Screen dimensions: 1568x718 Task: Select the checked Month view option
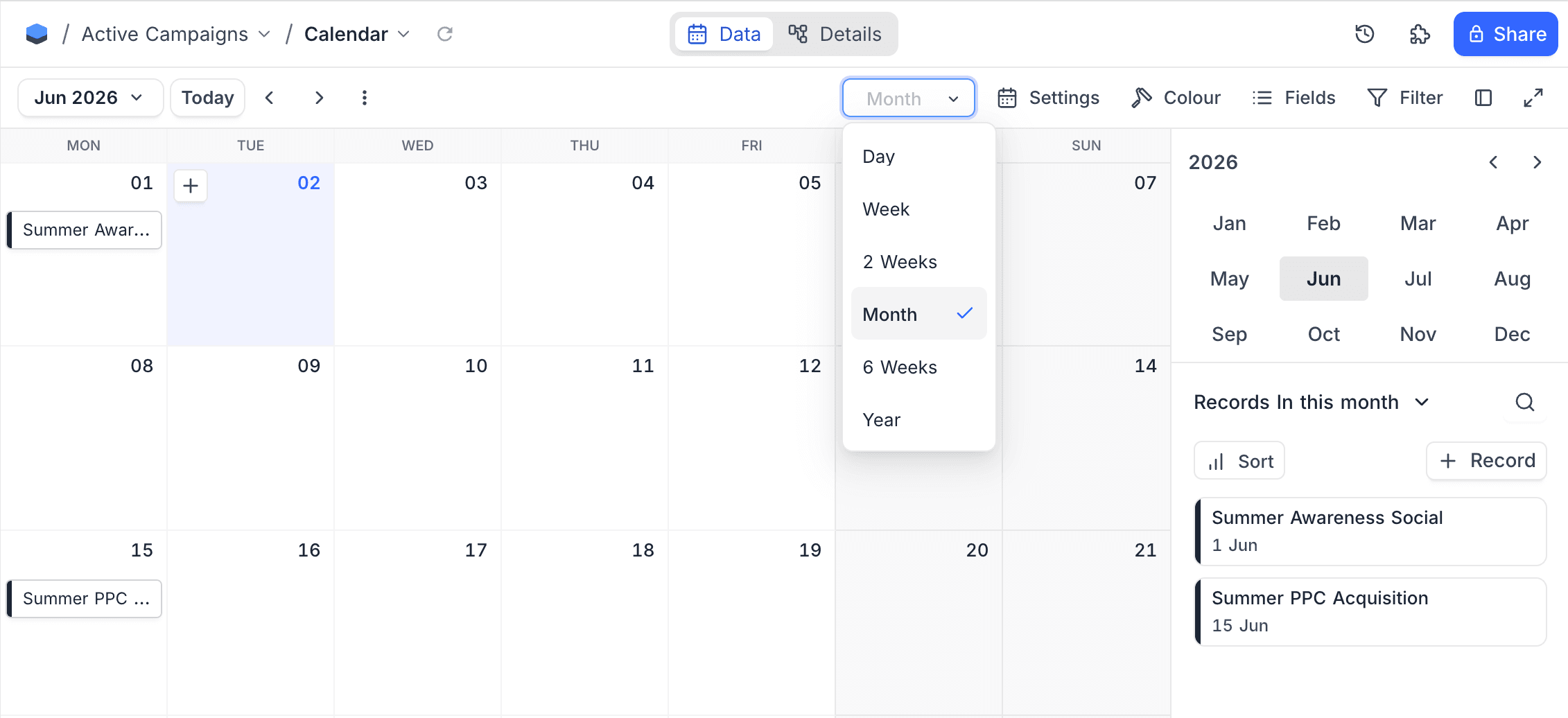(x=919, y=314)
